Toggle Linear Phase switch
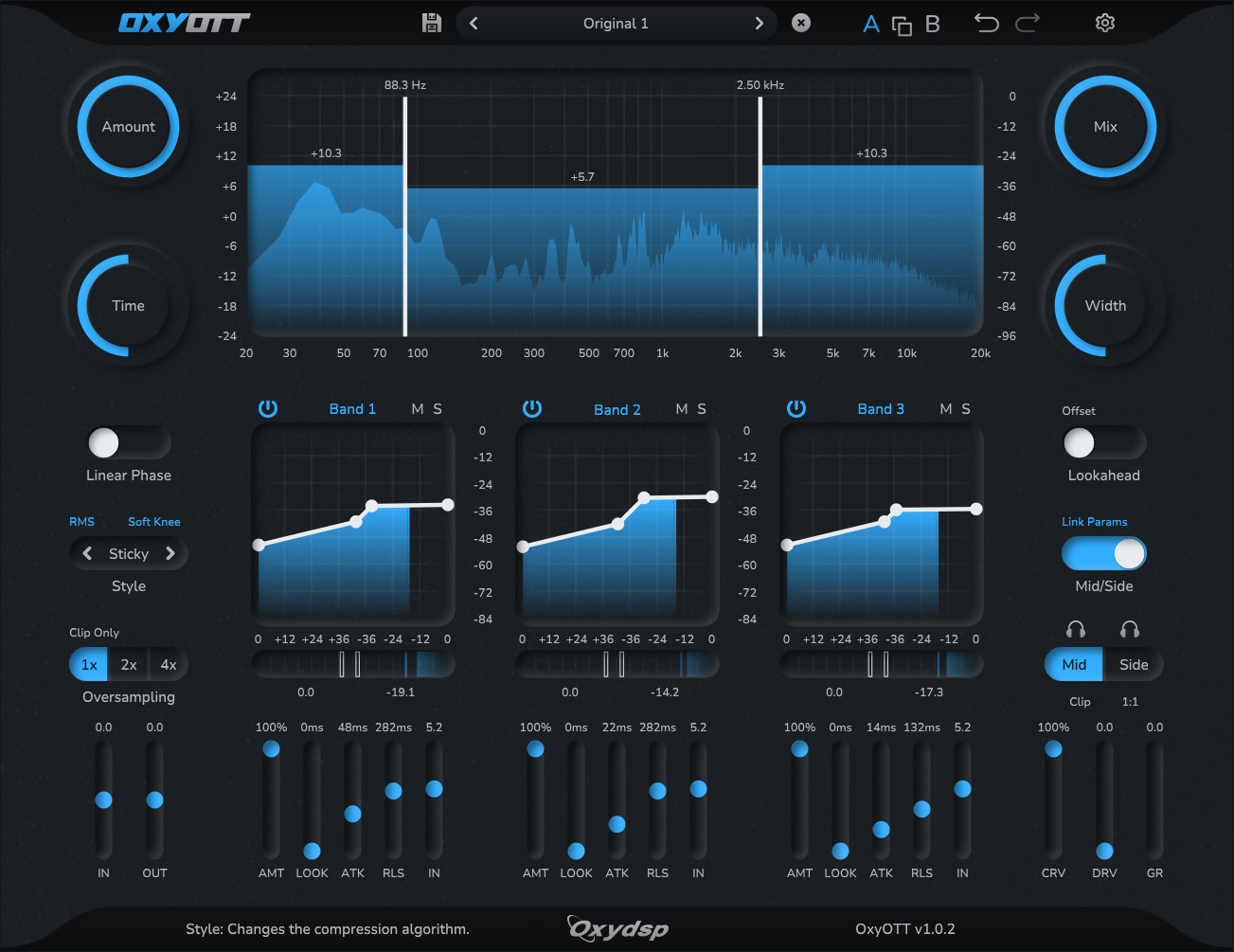Image resolution: width=1234 pixels, height=952 pixels. click(x=129, y=442)
